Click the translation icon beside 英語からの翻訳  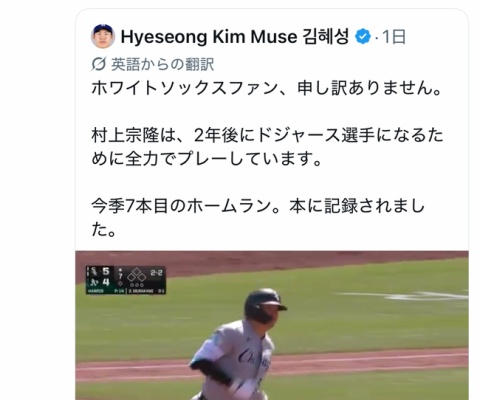pos(98,64)
